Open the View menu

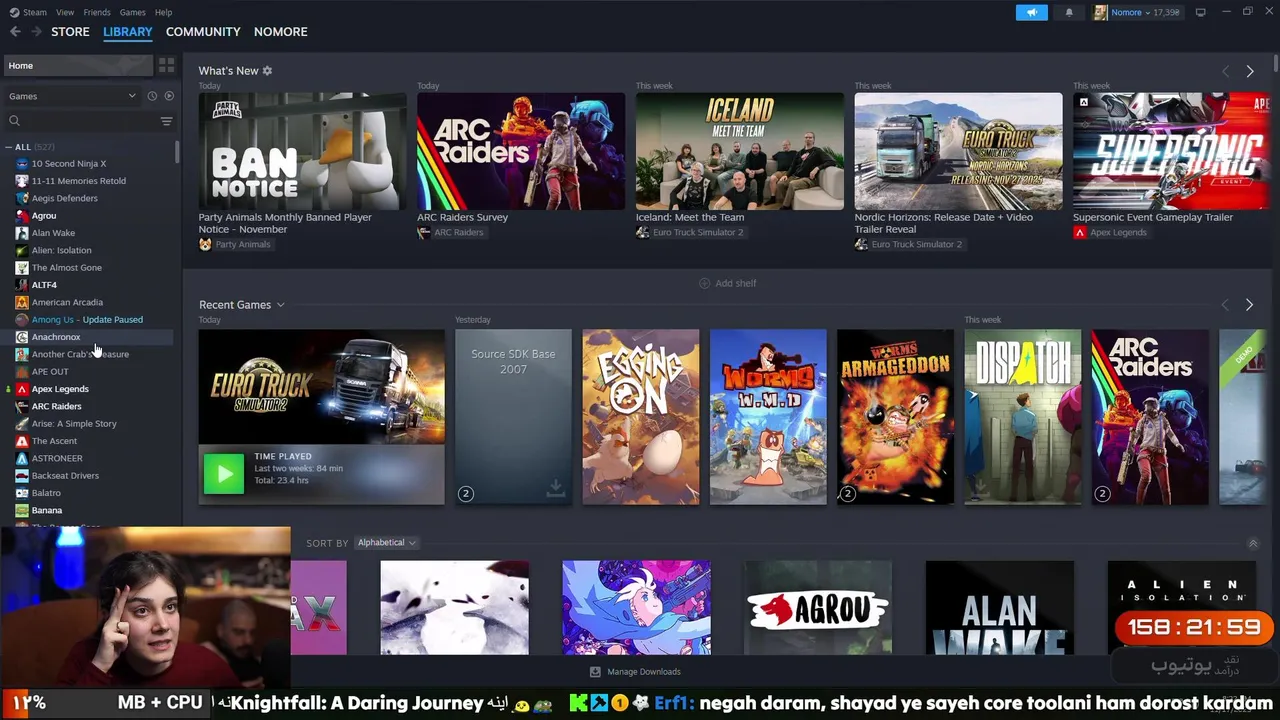click(65, 12)
